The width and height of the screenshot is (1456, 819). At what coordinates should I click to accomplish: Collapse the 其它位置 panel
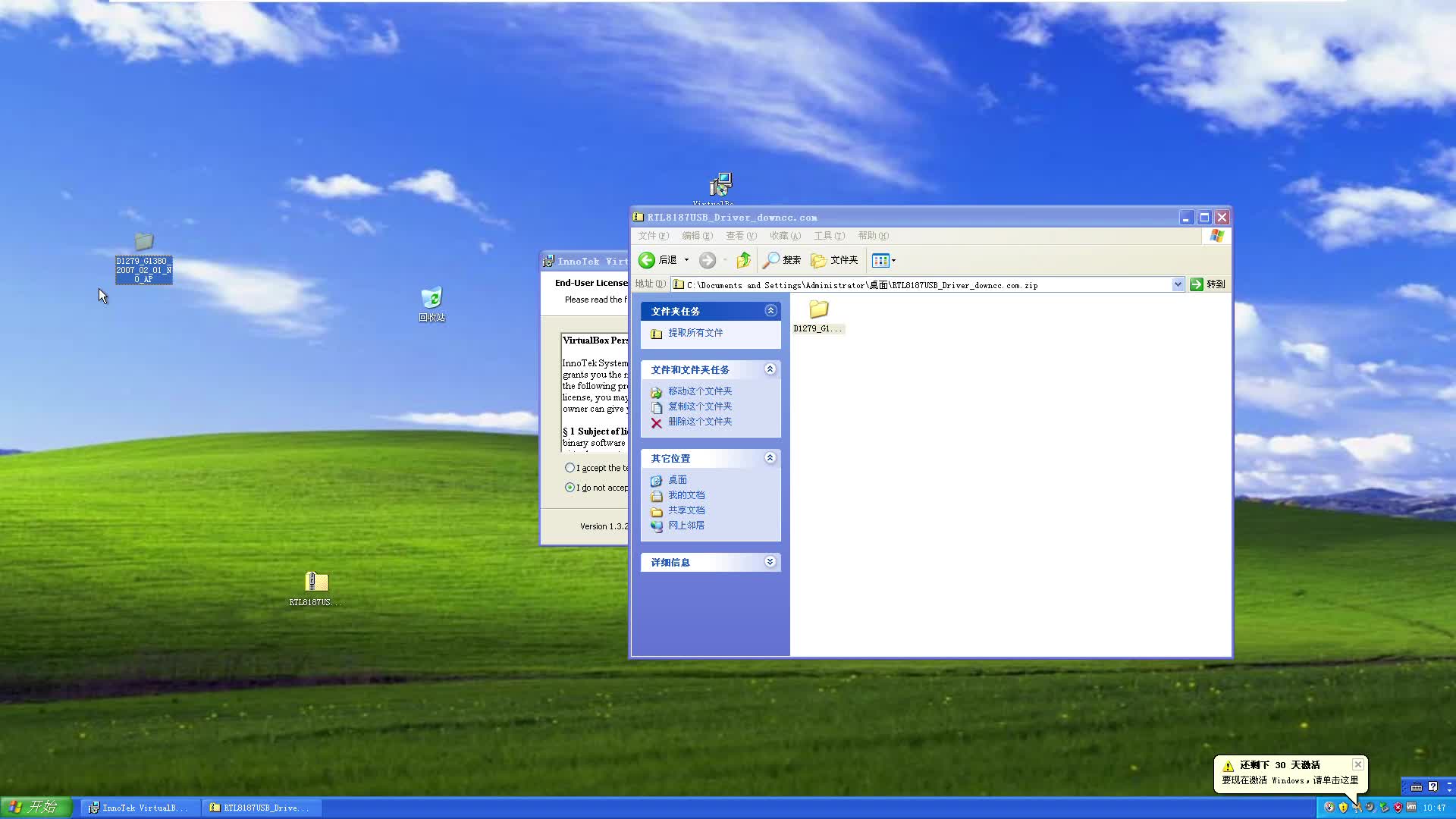770,458
